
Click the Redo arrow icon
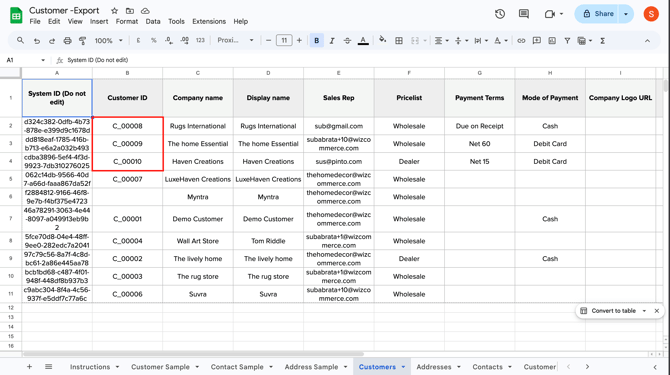52,41
